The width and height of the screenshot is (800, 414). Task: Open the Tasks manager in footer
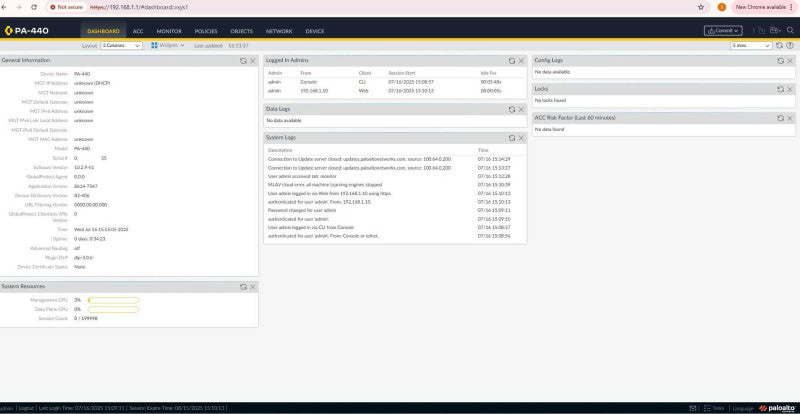click(x=714, y=408)
